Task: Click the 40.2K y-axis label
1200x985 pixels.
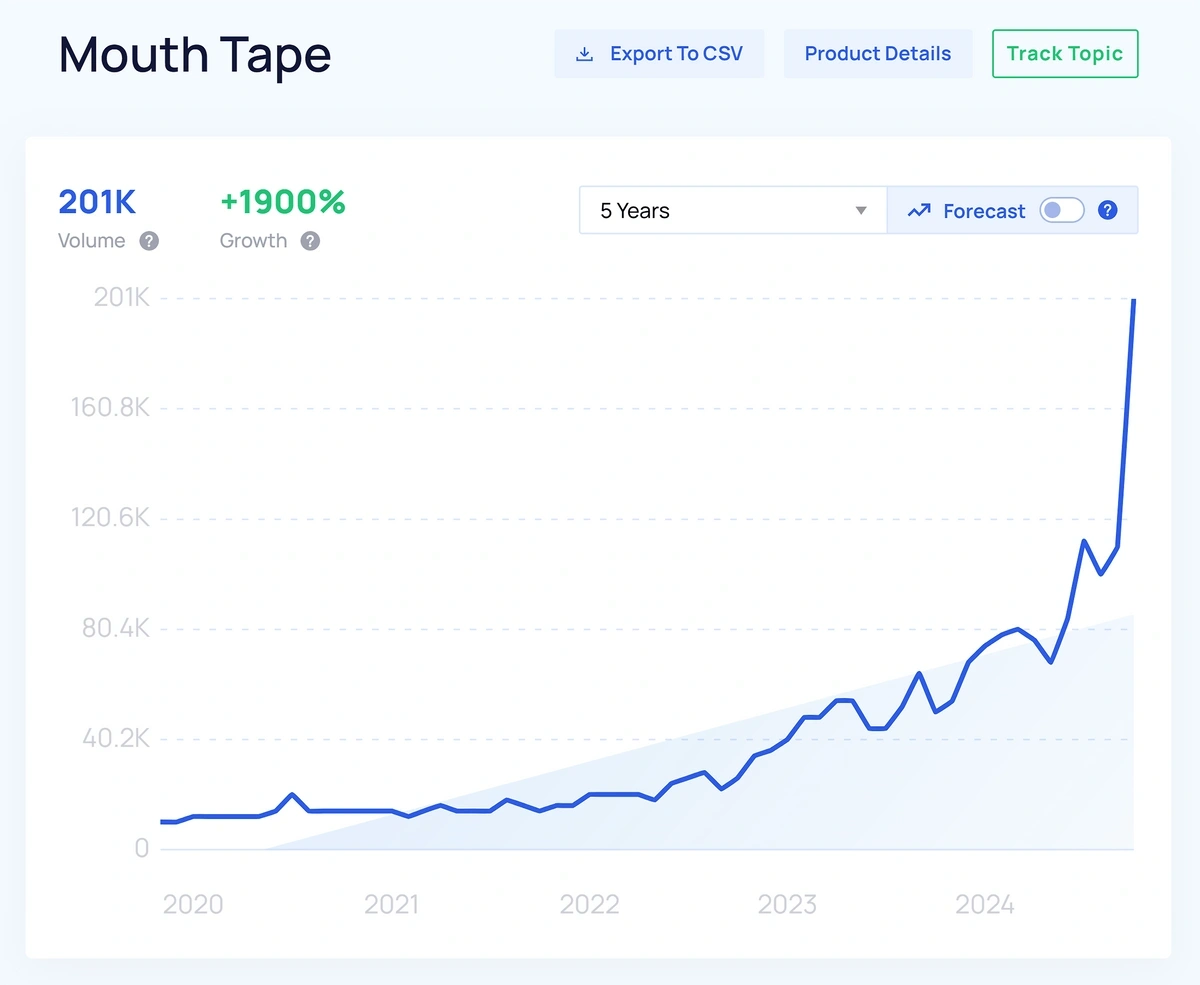Action: point(115,739)
